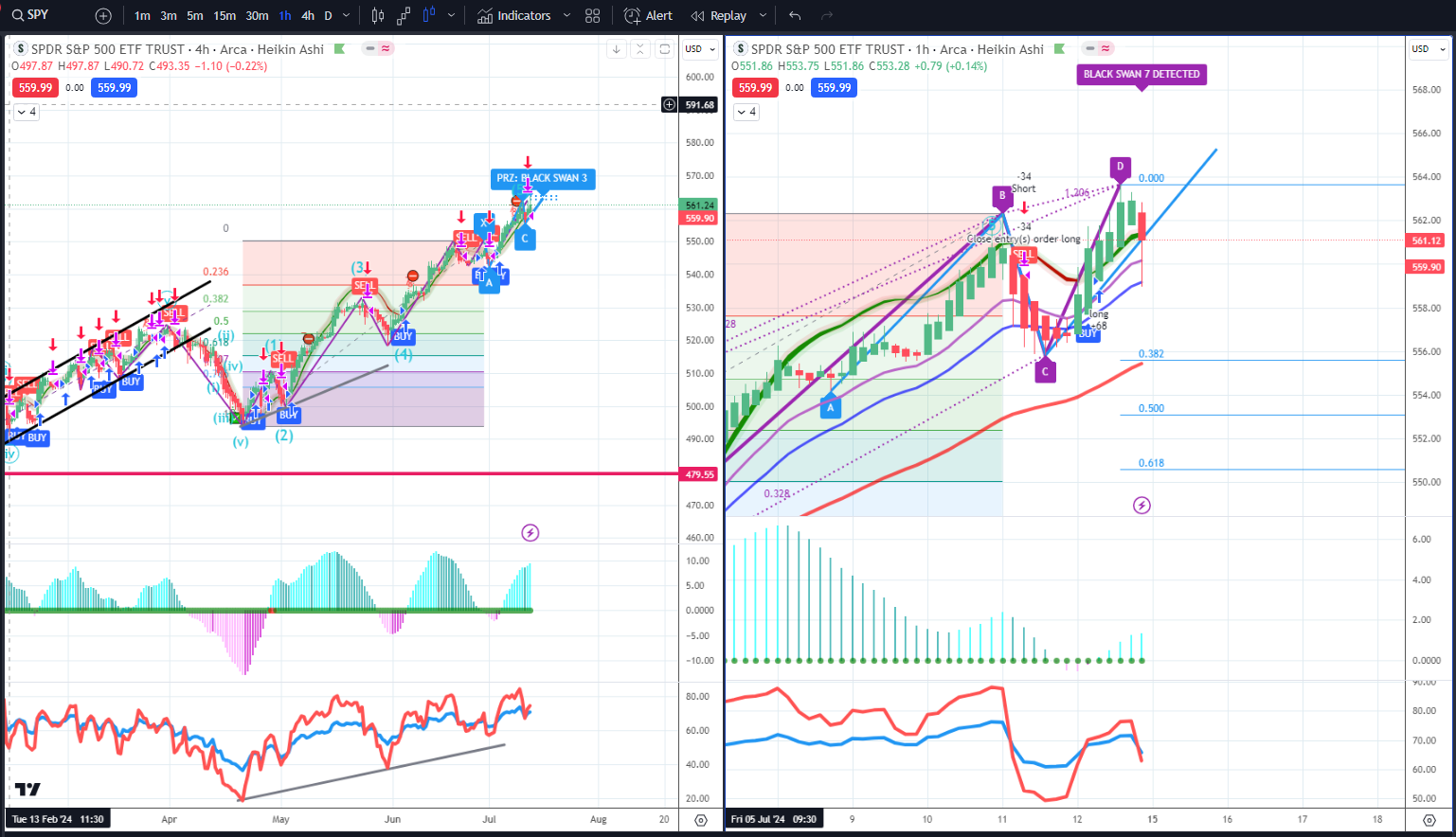Expand the 4 indicators legend on 1h chart
1456x837 pixels.
tap(746, 112)
